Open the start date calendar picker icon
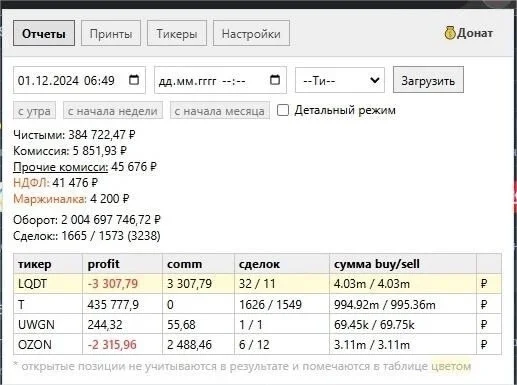 (134, 80)
